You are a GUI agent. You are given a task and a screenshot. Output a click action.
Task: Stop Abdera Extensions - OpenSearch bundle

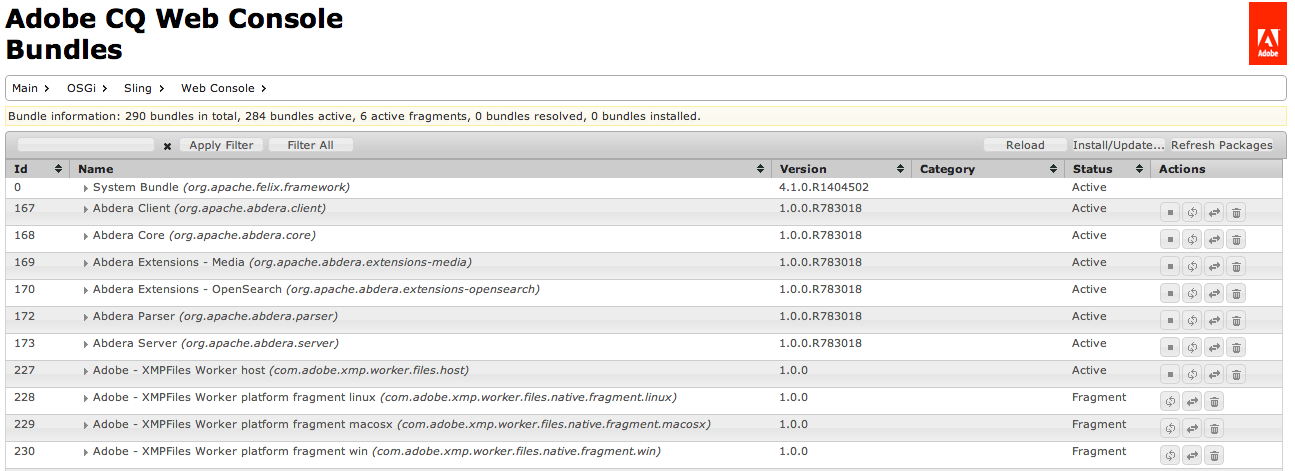(x=1170, y=293)
